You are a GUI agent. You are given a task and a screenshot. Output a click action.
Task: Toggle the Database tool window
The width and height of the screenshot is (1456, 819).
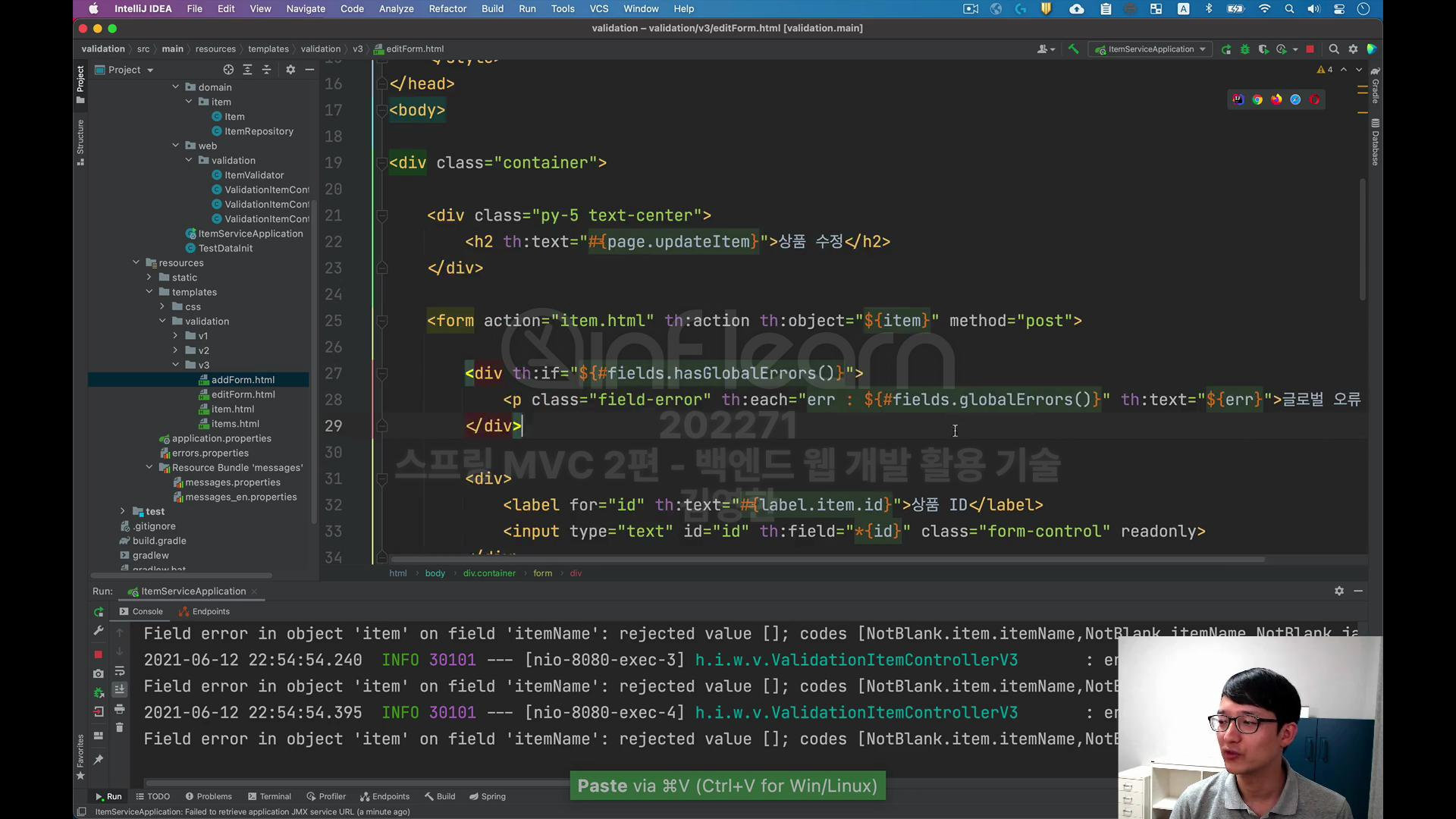[x=1375, y=142]
